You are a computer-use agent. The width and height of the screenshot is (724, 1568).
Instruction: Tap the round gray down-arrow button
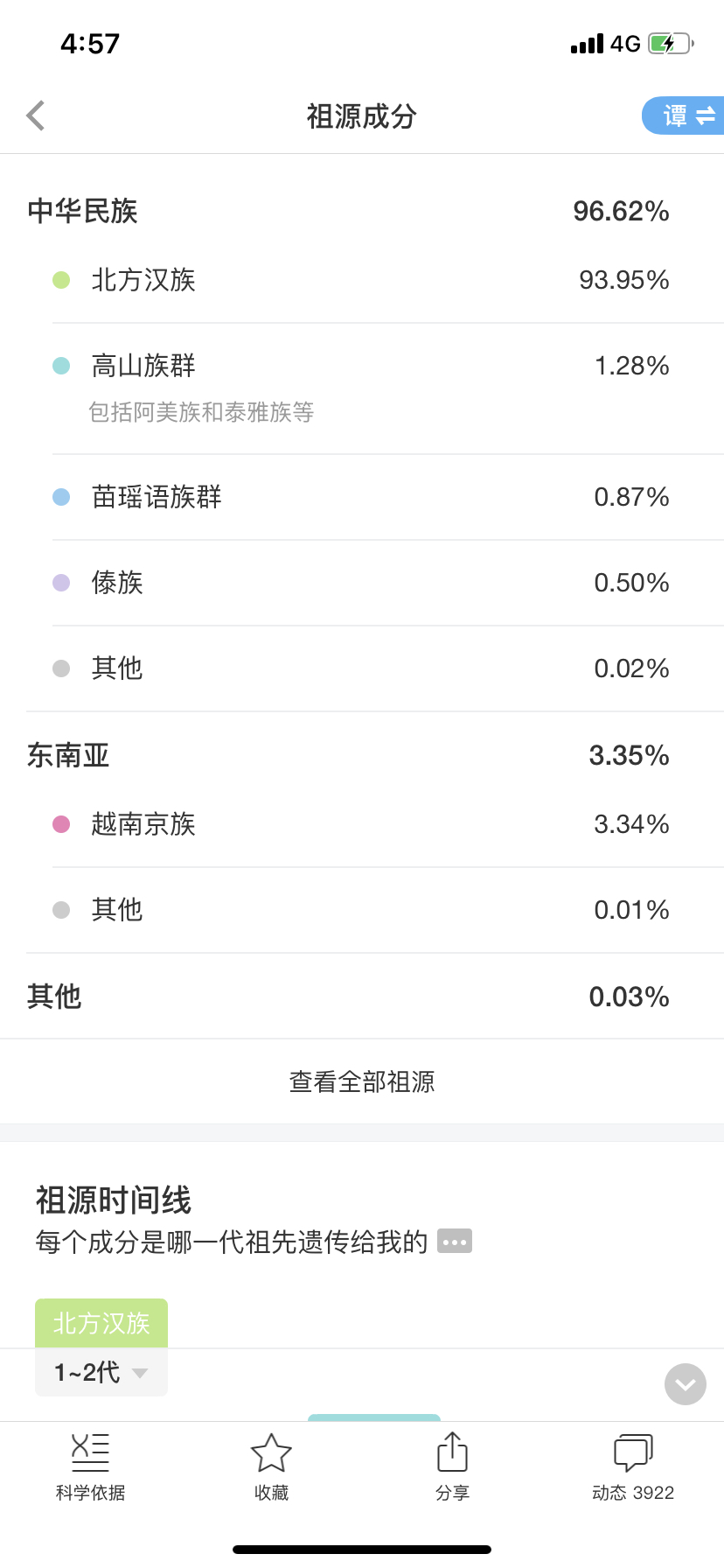pos(686,1384)
